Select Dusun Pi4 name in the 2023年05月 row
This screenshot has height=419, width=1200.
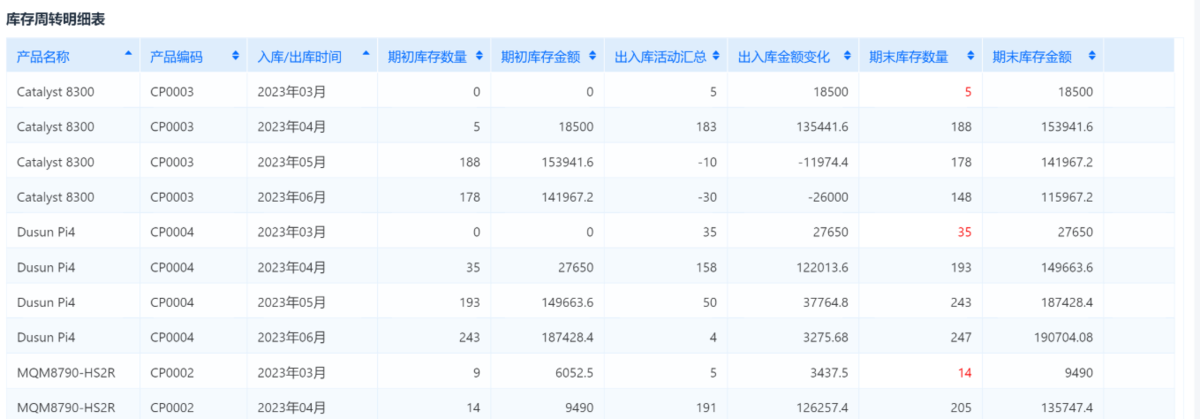pyautogui.click(x=46, y=302)
